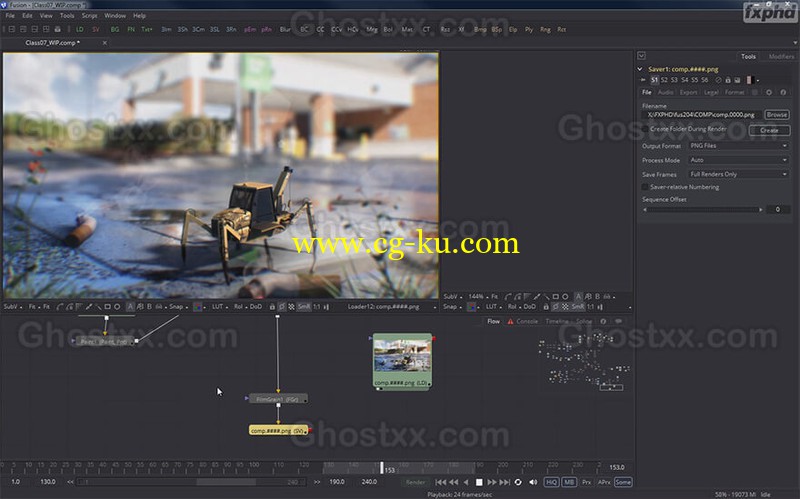Click the info icon beside Spline tab

(603, 321)
